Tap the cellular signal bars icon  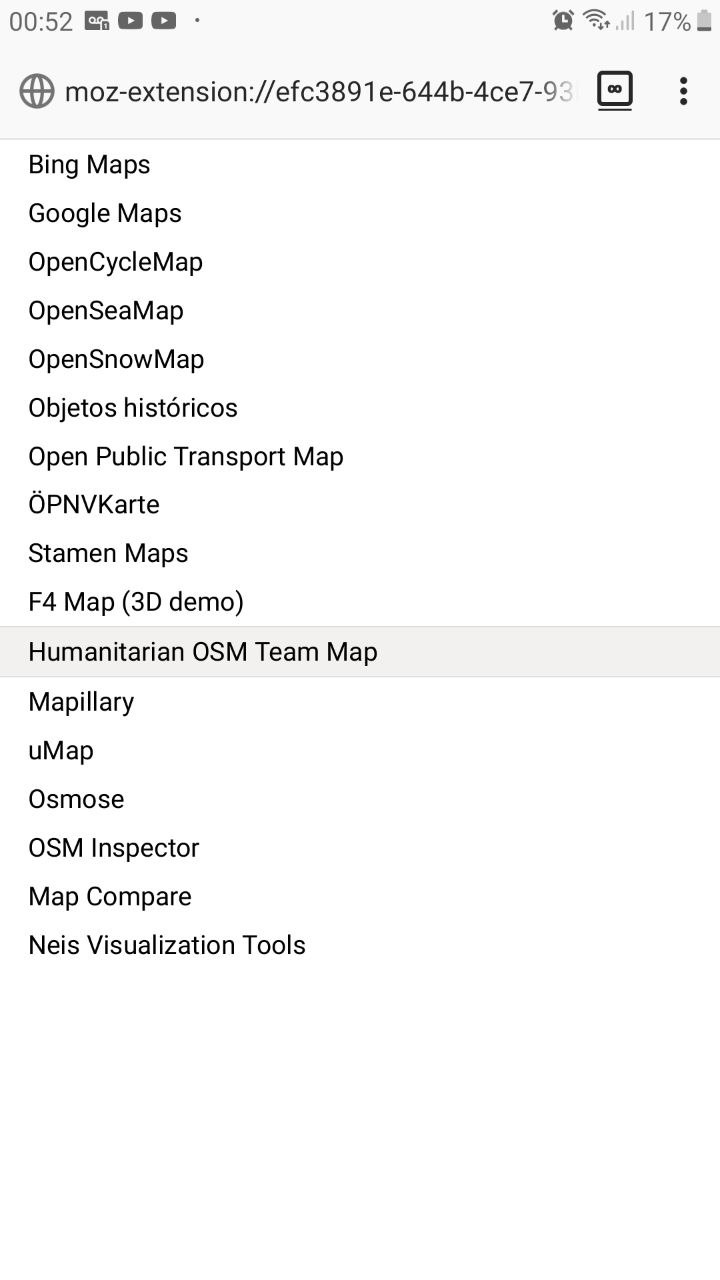[625, 21]
